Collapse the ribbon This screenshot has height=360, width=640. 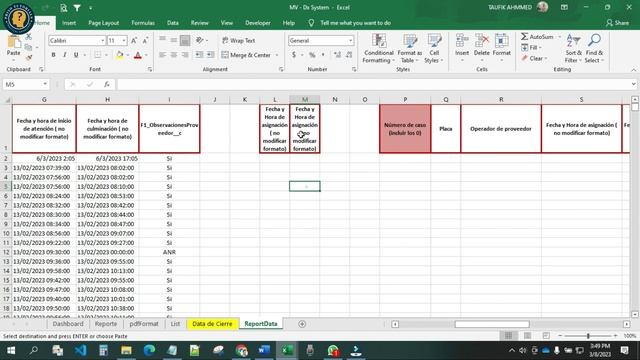633,70
